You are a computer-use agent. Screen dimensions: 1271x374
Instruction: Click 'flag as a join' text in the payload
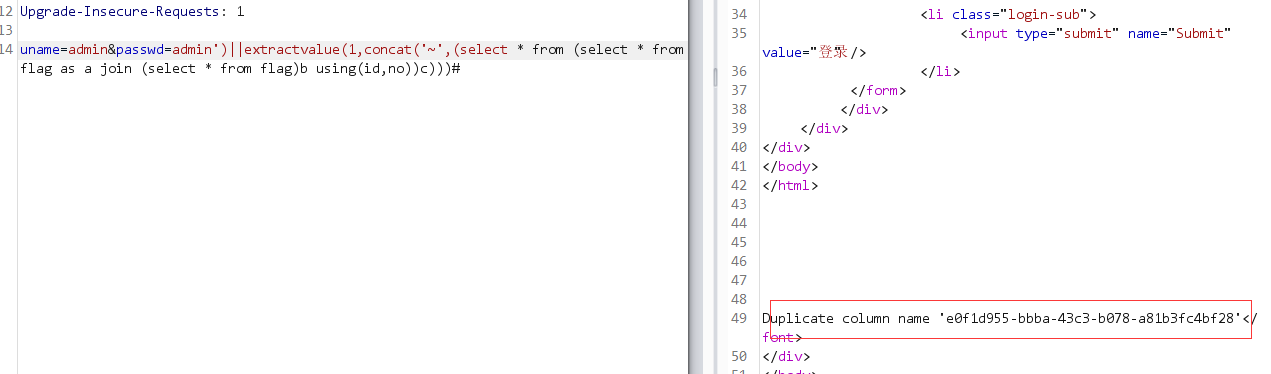[76, 69]
